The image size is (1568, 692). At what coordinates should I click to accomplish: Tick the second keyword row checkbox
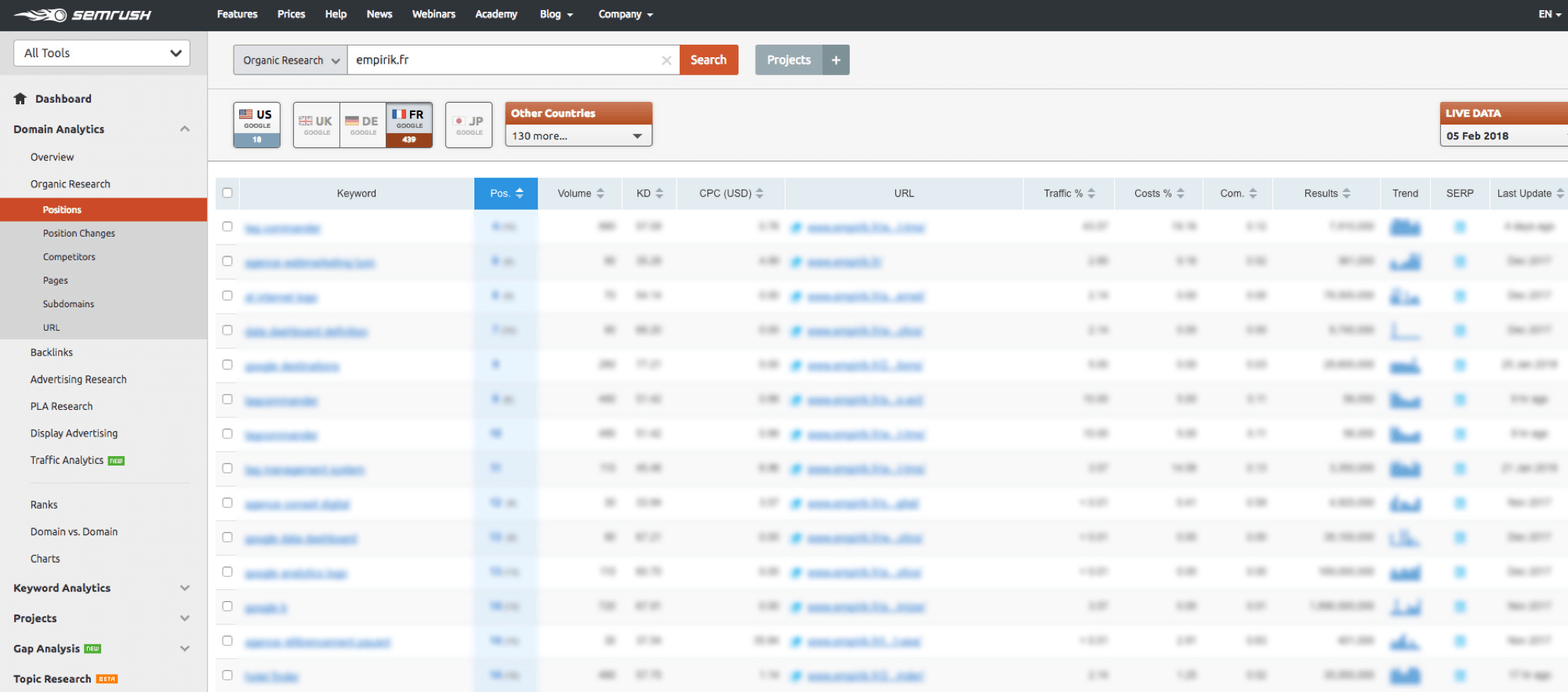[227, 261]
